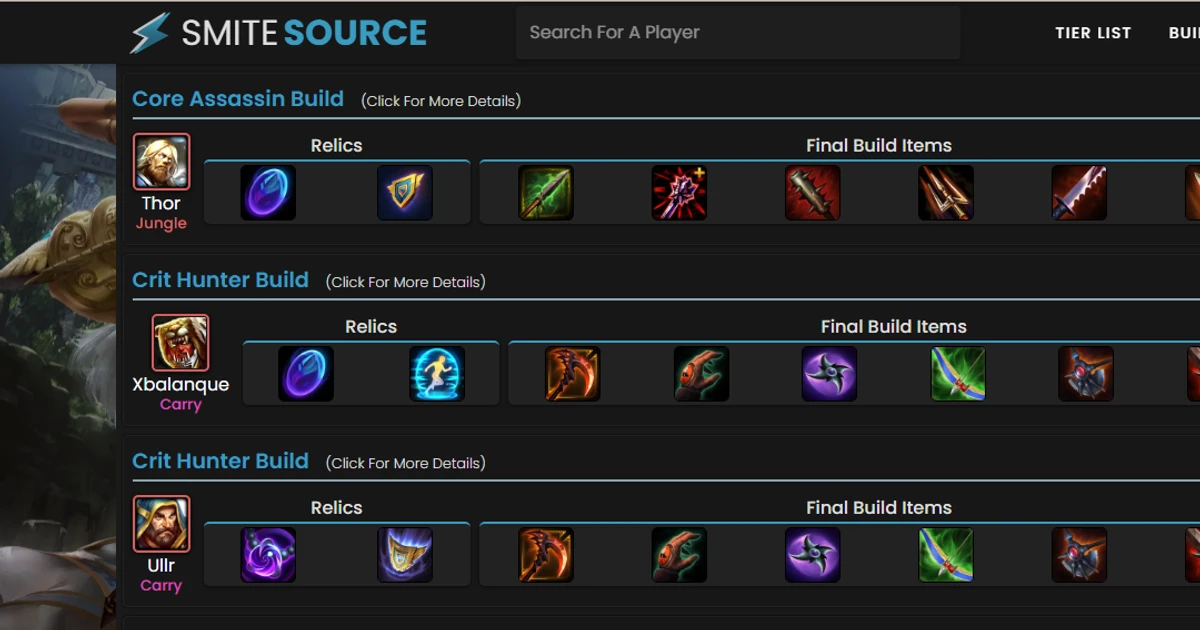Select the green dagger item in Thor's build

click(x=546, y=192)
